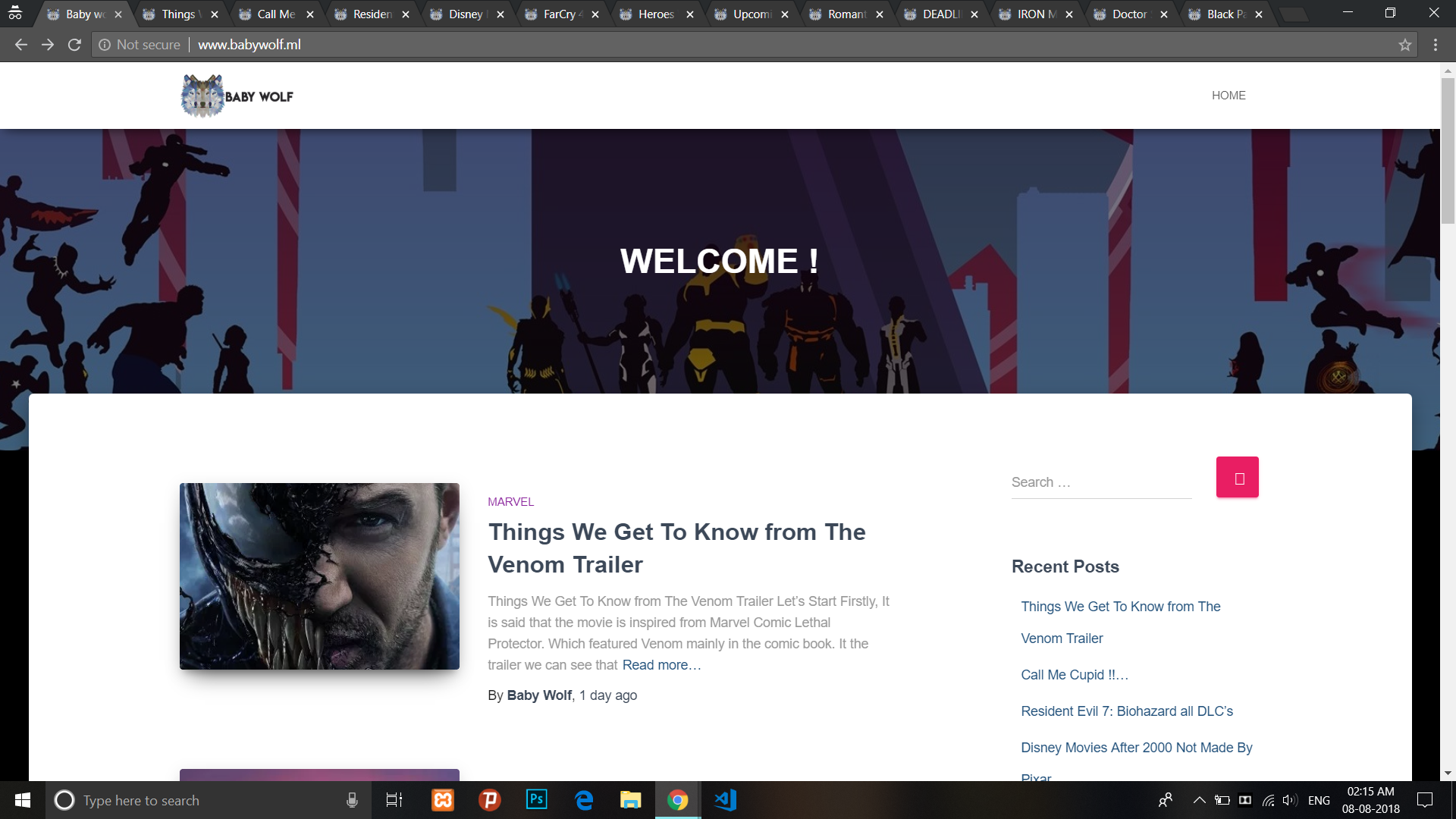Switch to the DEADLI browser tab
1456x819 pixels.
[x=941, y=14]
